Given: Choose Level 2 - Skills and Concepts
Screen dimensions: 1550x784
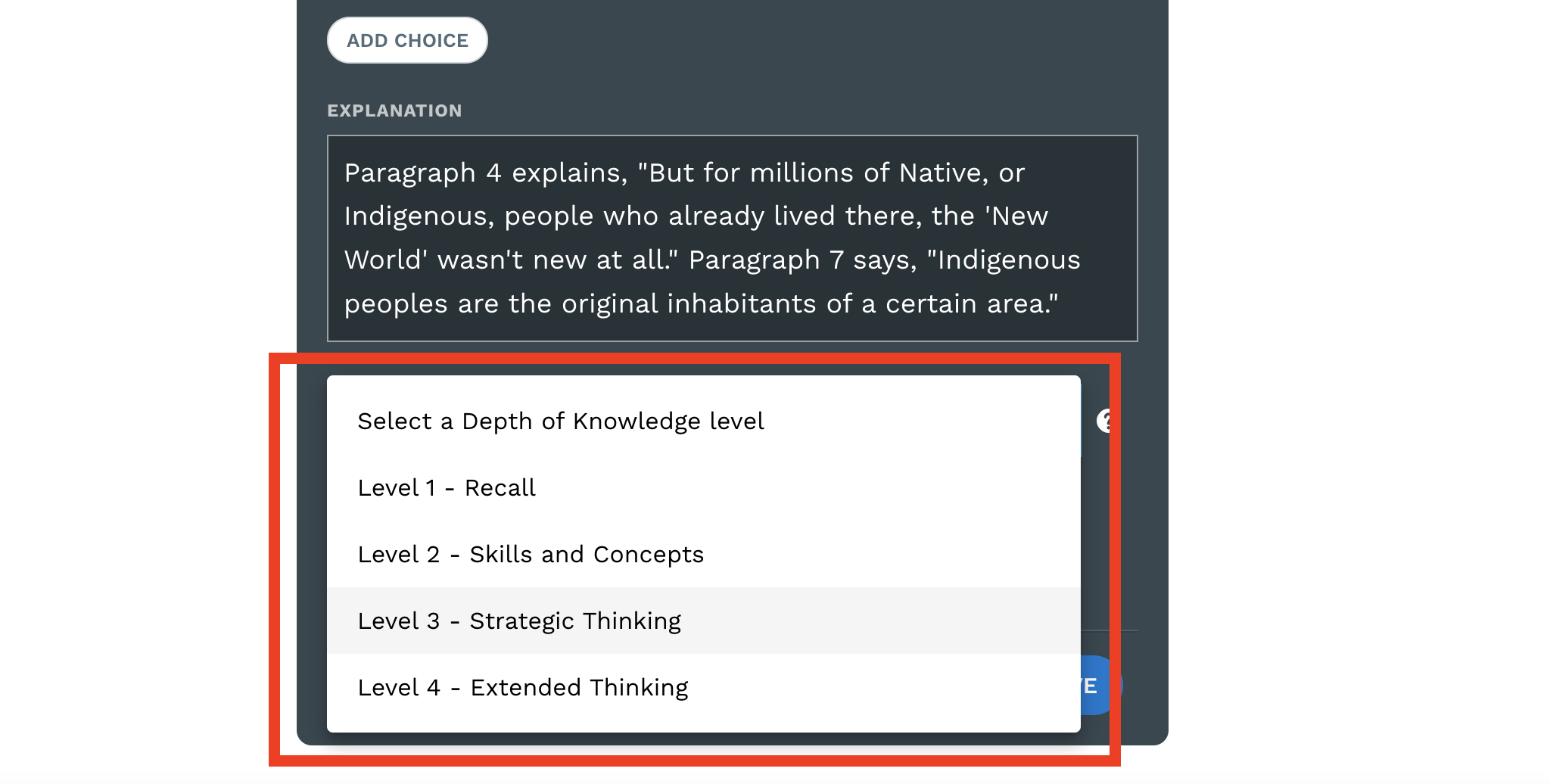Looking at the screenshot, I should click(704, 554).
